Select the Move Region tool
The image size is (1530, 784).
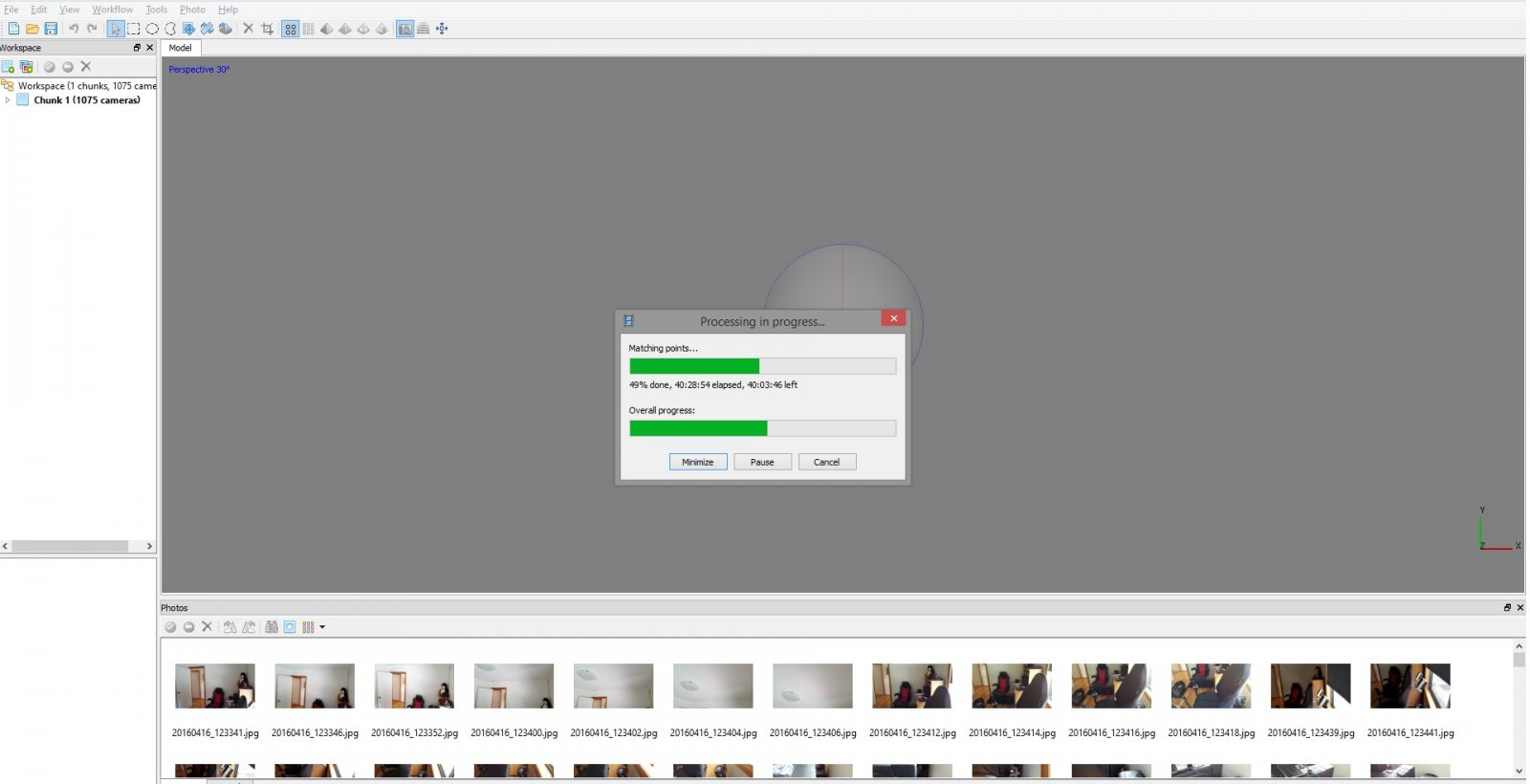[188, 29]
